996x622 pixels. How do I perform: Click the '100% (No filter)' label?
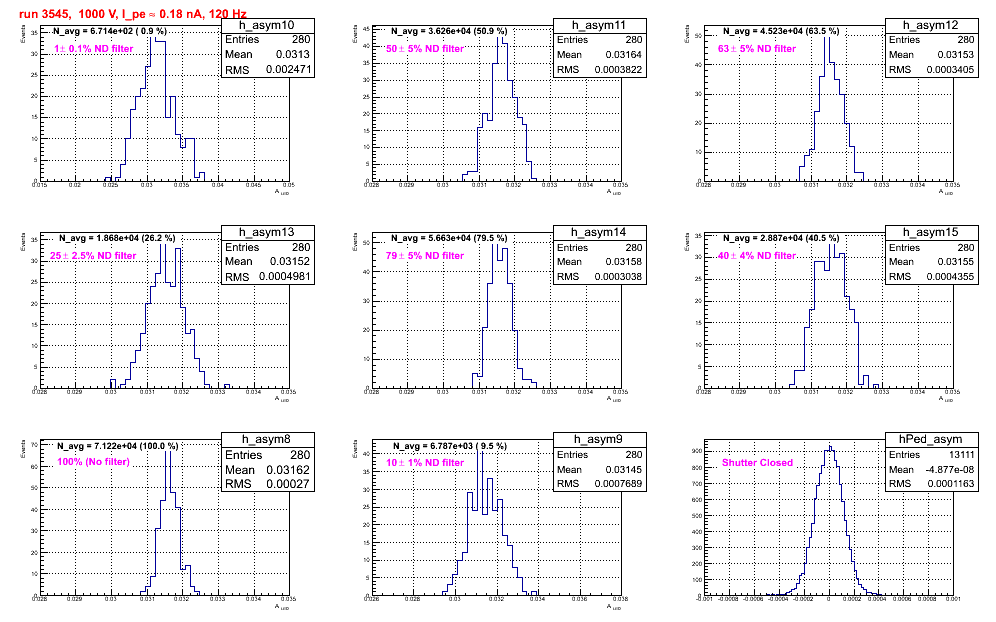tap(93, 462)
